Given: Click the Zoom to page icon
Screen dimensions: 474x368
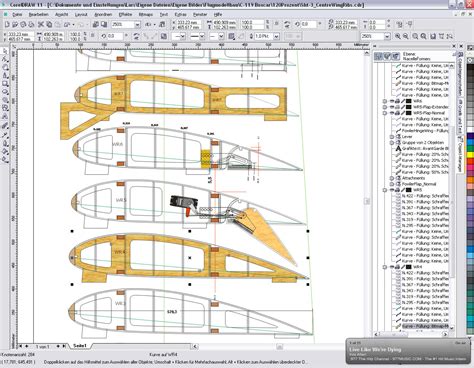Looking at the screenshot, I should (x=433, y=36).
